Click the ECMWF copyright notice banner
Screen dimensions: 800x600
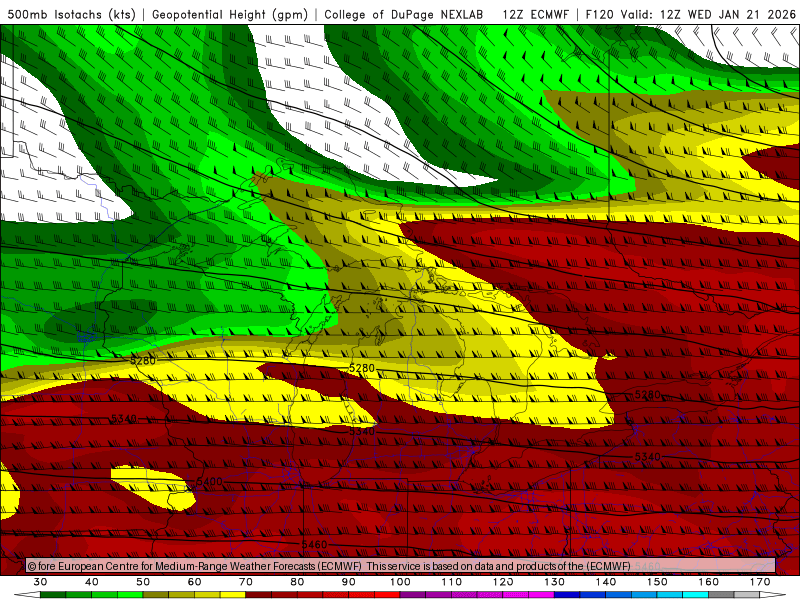pyautogui.click(x=401, y=566)
